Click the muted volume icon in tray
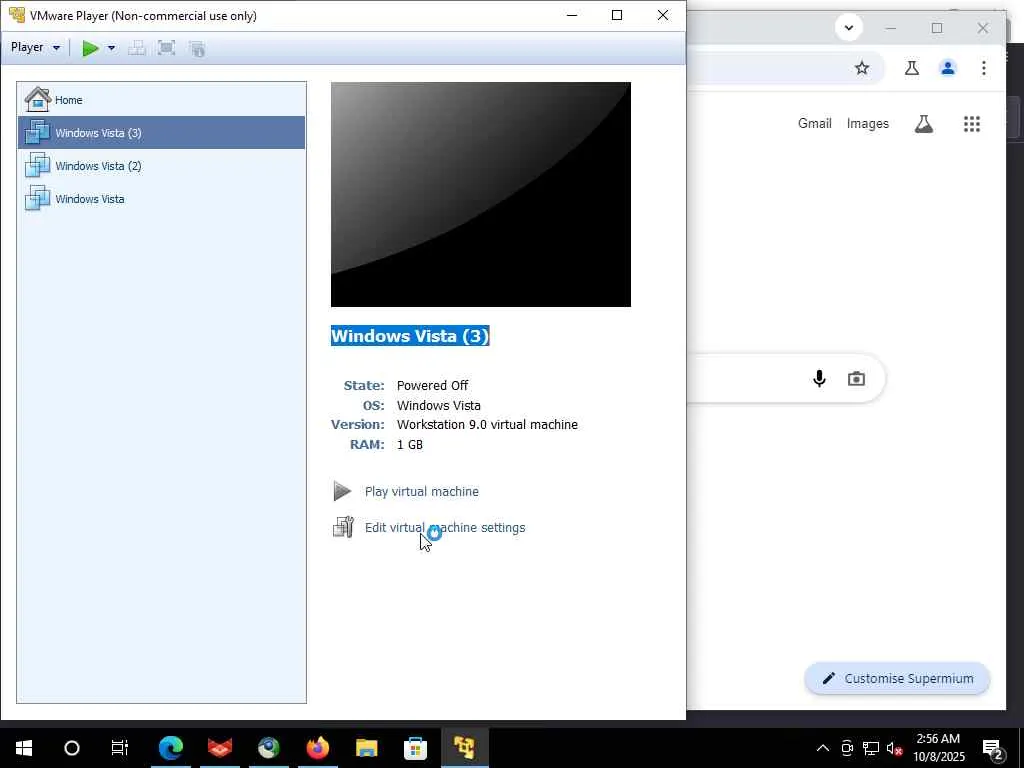 click(895, 748)
